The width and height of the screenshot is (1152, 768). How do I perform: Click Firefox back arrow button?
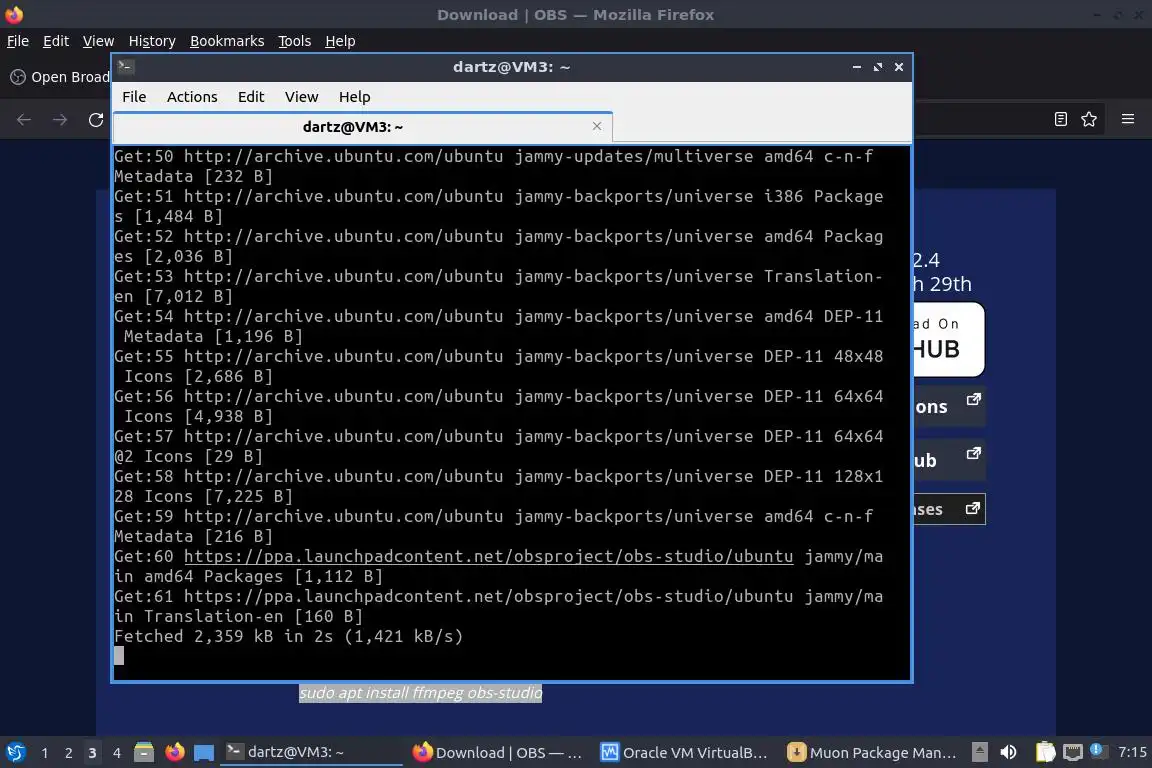pos(24,120)
